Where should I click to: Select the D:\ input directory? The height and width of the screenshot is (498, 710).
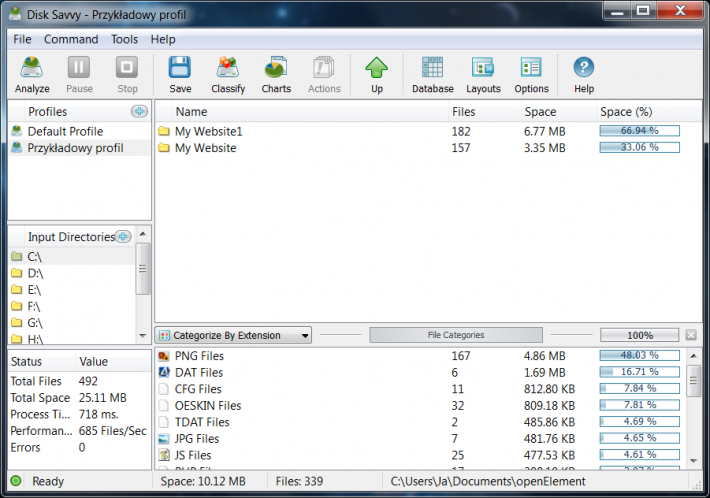click(72, 273)
